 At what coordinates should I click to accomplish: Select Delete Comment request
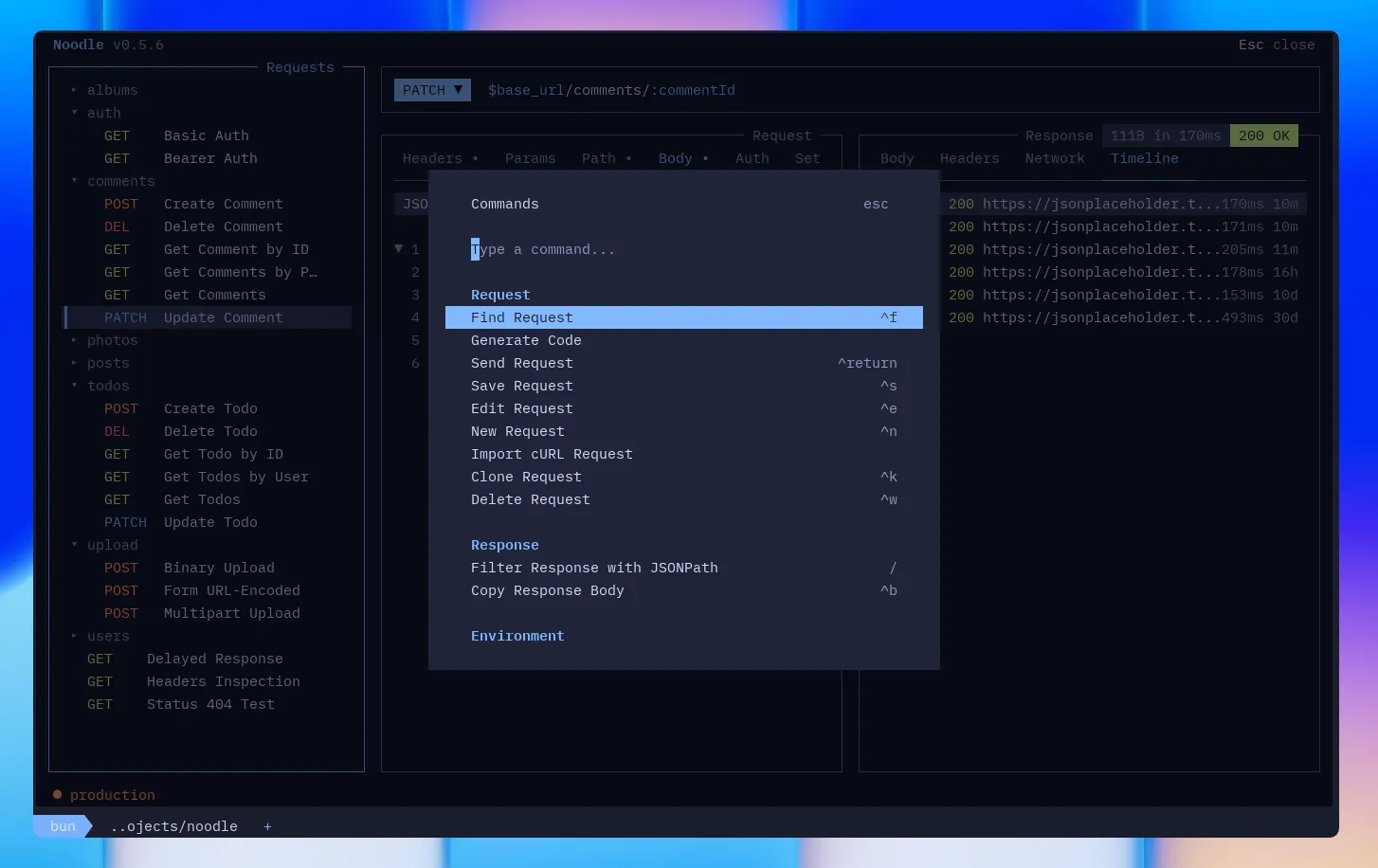[207, 226]
